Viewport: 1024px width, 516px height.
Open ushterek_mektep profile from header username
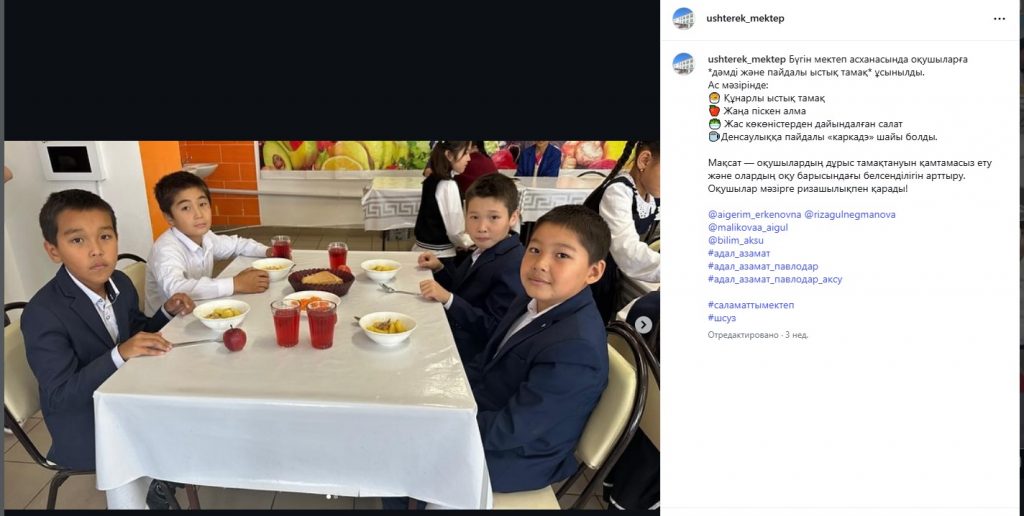745,18
